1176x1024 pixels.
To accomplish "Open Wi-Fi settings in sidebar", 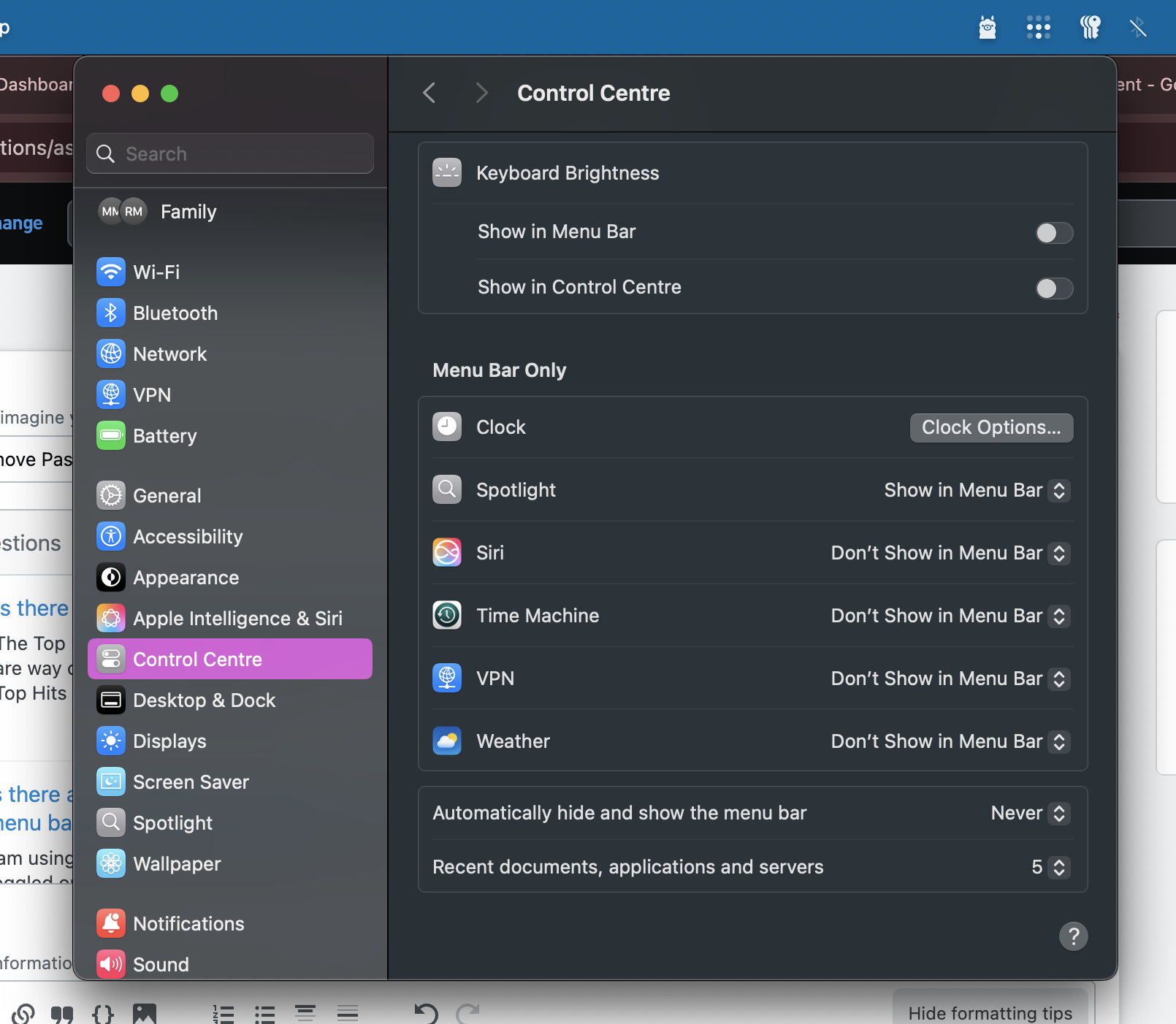I will click(x=230, y=272).
